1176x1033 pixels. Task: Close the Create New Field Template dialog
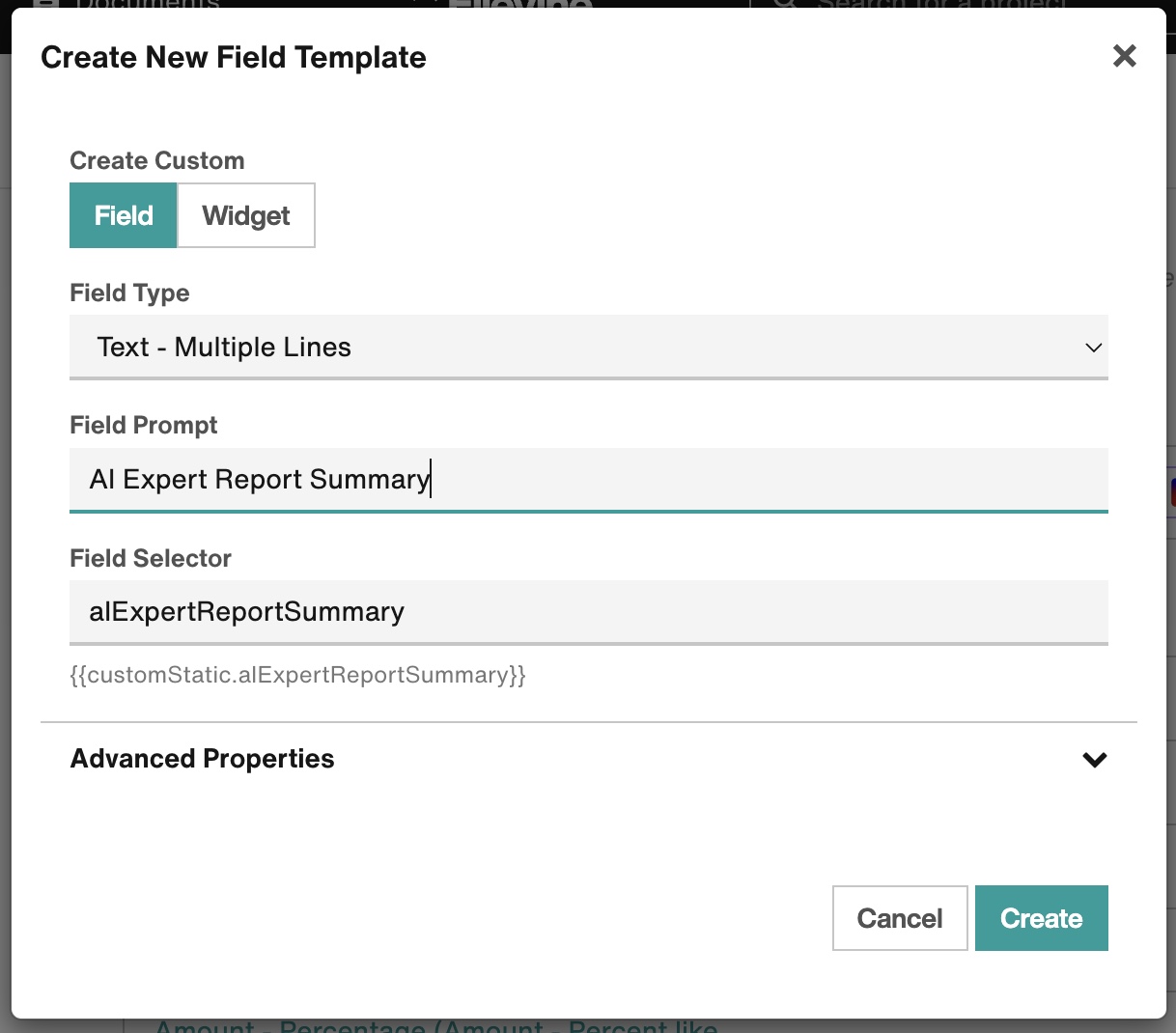pyautogui.click(x=1124, y=56)
